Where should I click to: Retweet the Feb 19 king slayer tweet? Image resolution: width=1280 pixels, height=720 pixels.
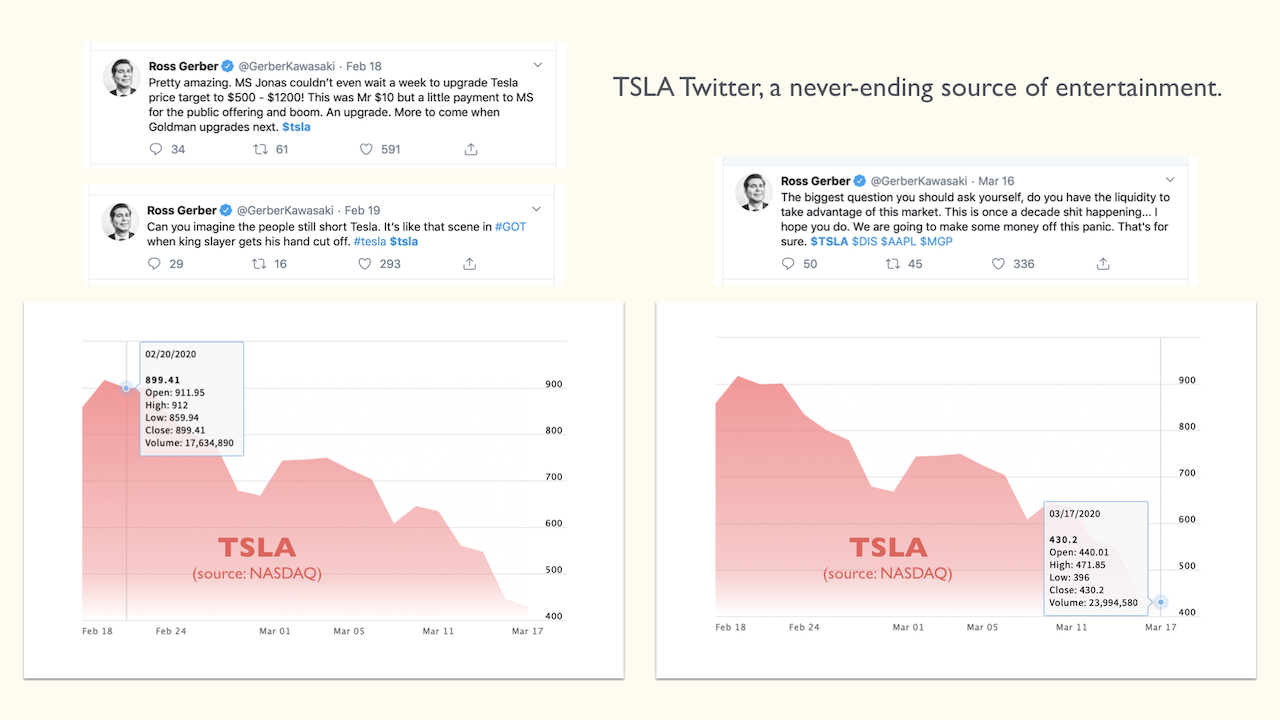pos(259,264)
